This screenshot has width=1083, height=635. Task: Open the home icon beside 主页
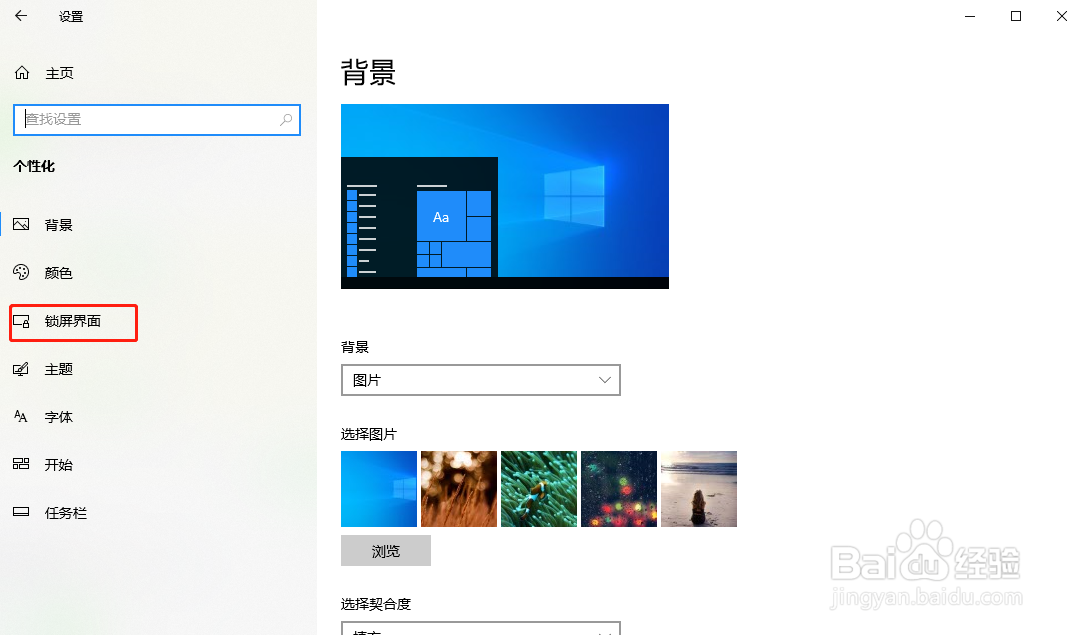(22, 73)
